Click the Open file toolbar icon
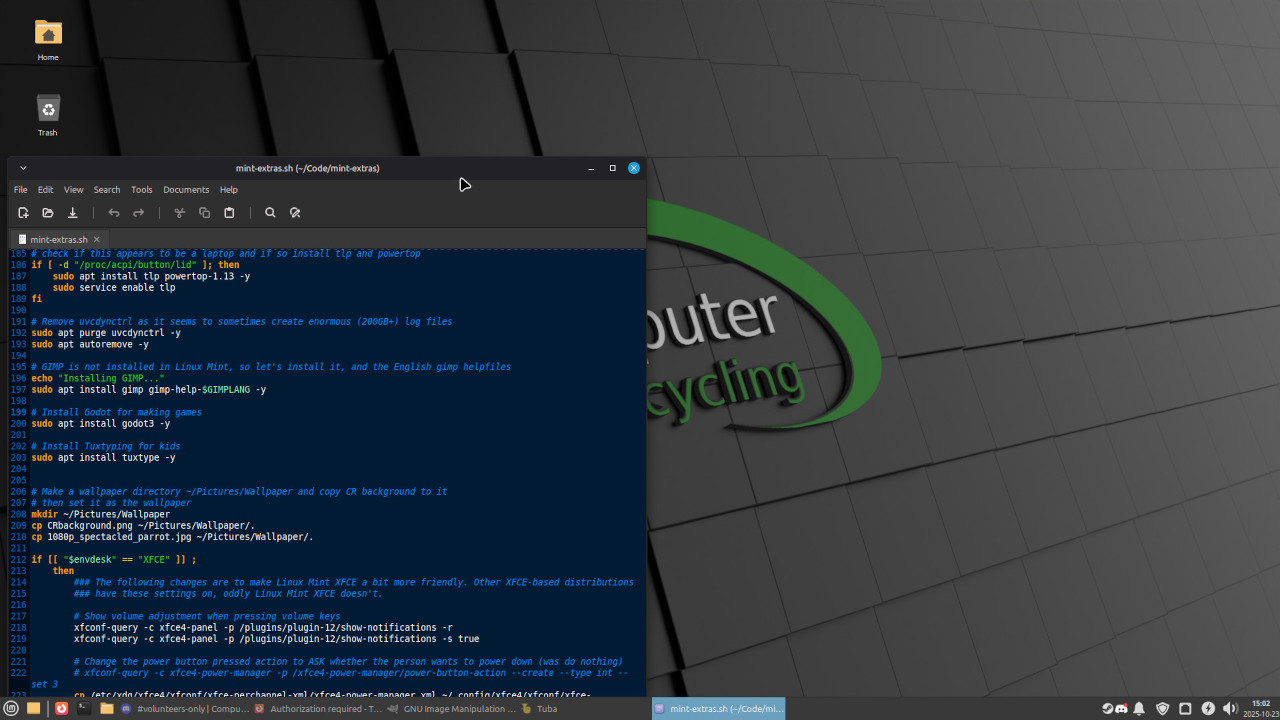1280x720 pixels. point(48,213)
